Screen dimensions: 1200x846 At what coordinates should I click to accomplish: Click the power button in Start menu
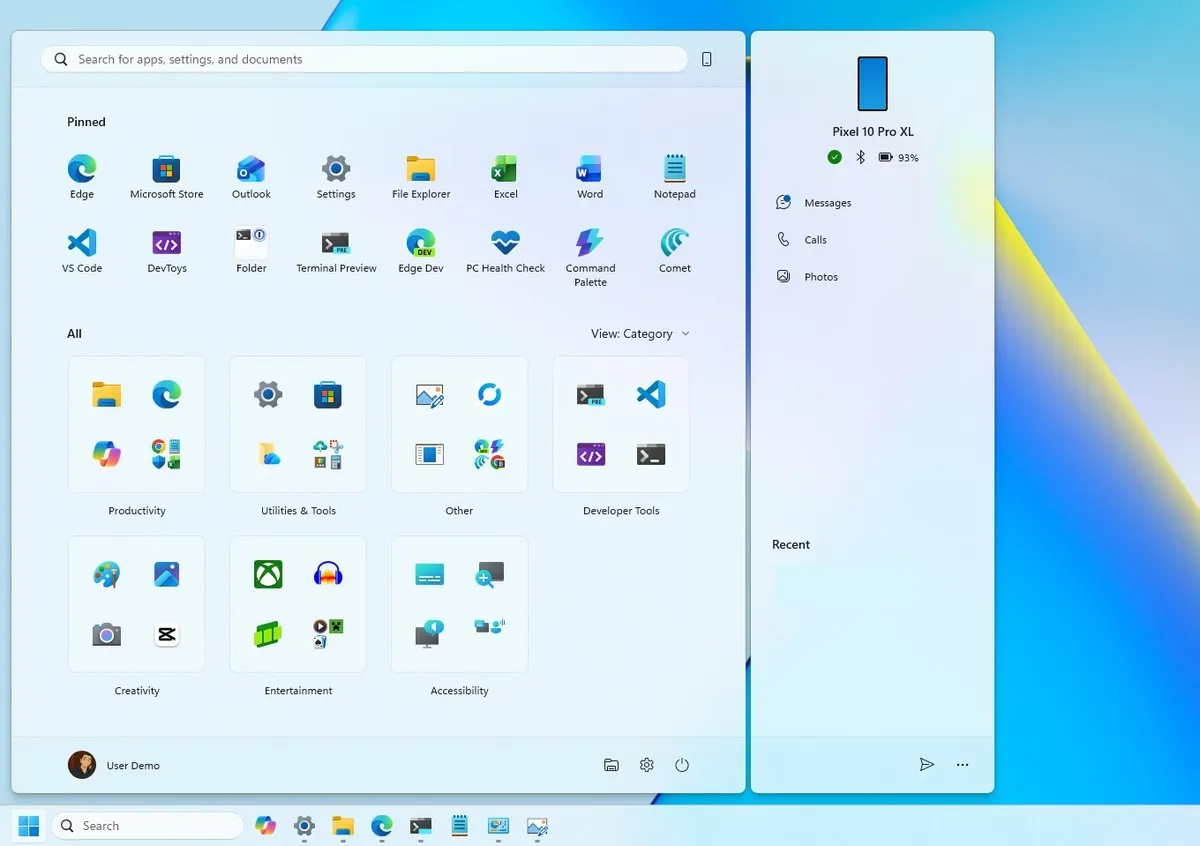click(x=681, y=764)
